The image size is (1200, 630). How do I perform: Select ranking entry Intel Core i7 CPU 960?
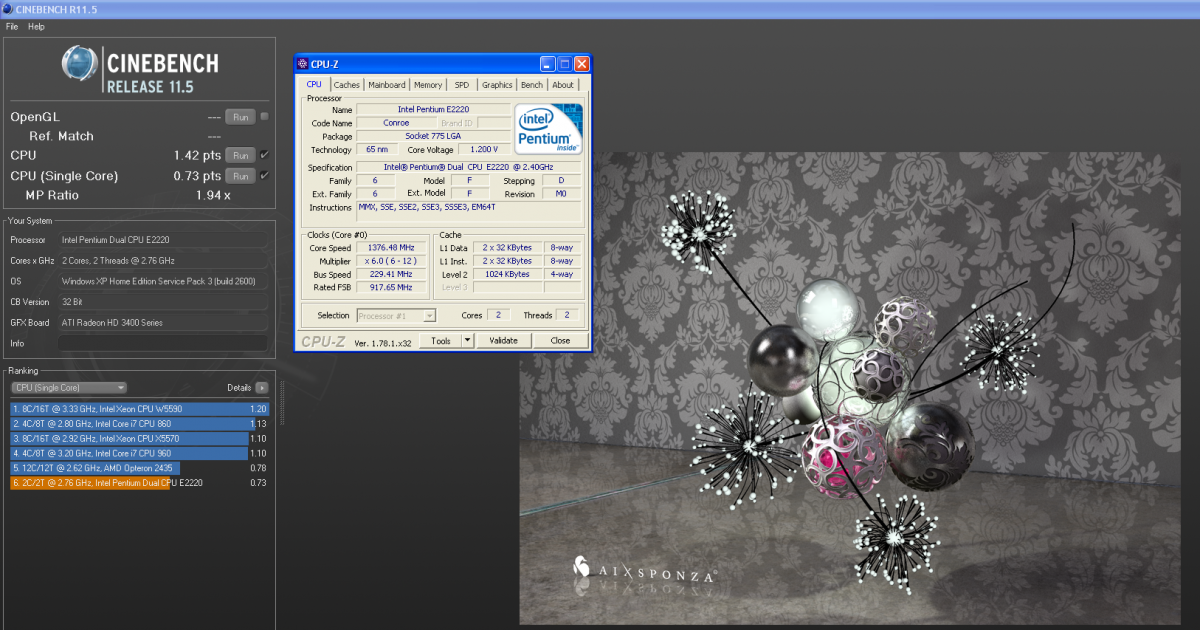(x=139, y=453)
